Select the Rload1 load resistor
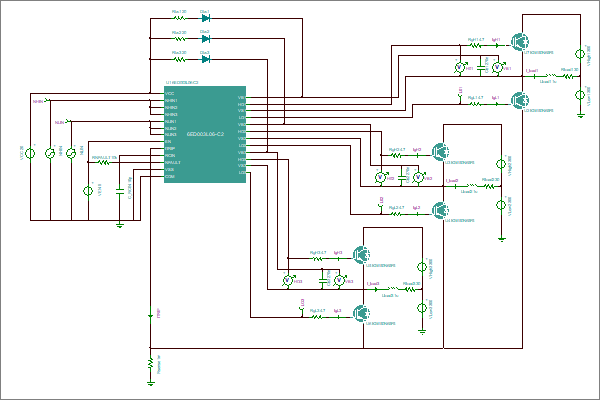 coord(569,76)
